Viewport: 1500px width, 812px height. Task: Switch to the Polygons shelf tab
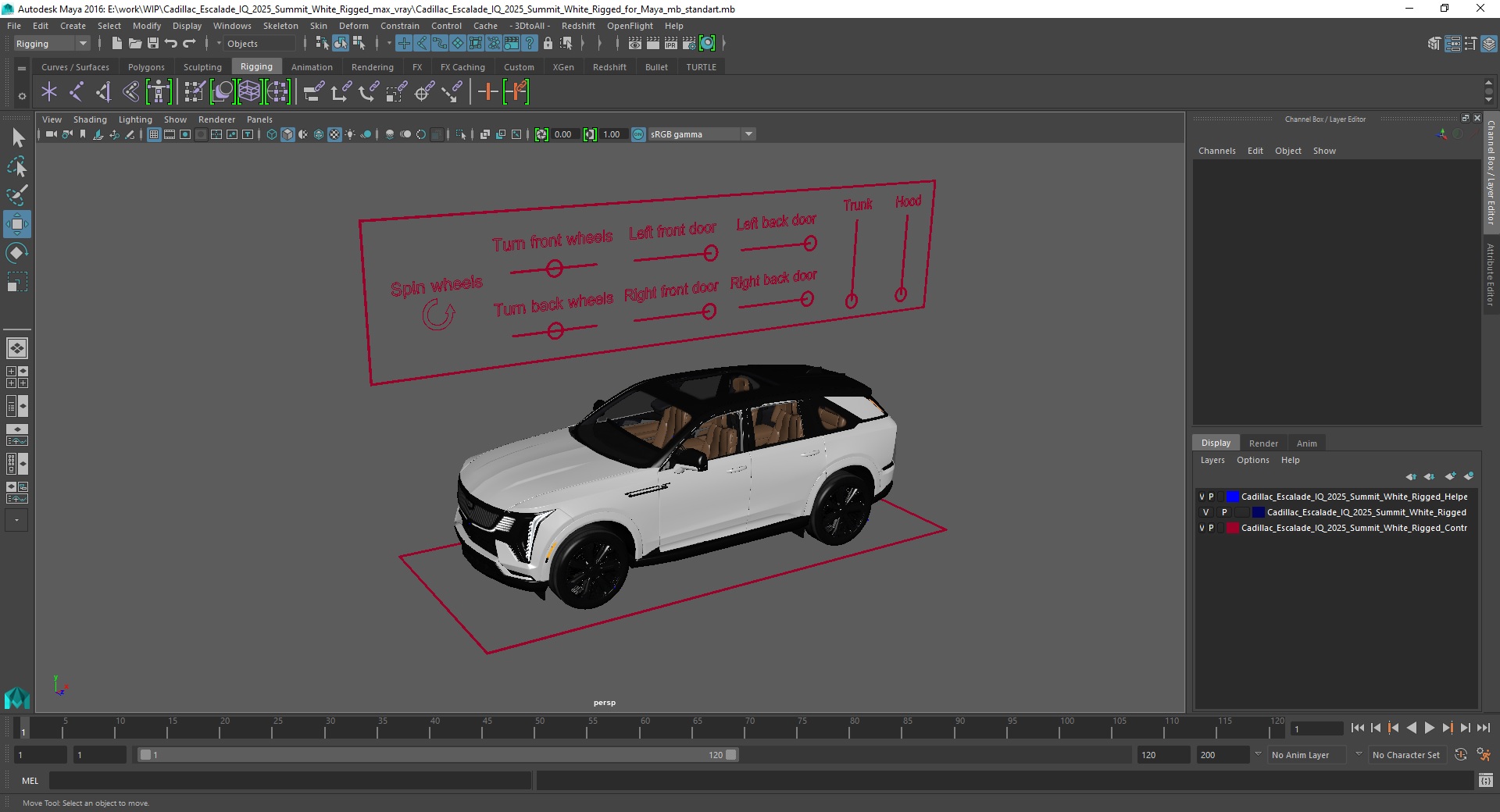146,67
